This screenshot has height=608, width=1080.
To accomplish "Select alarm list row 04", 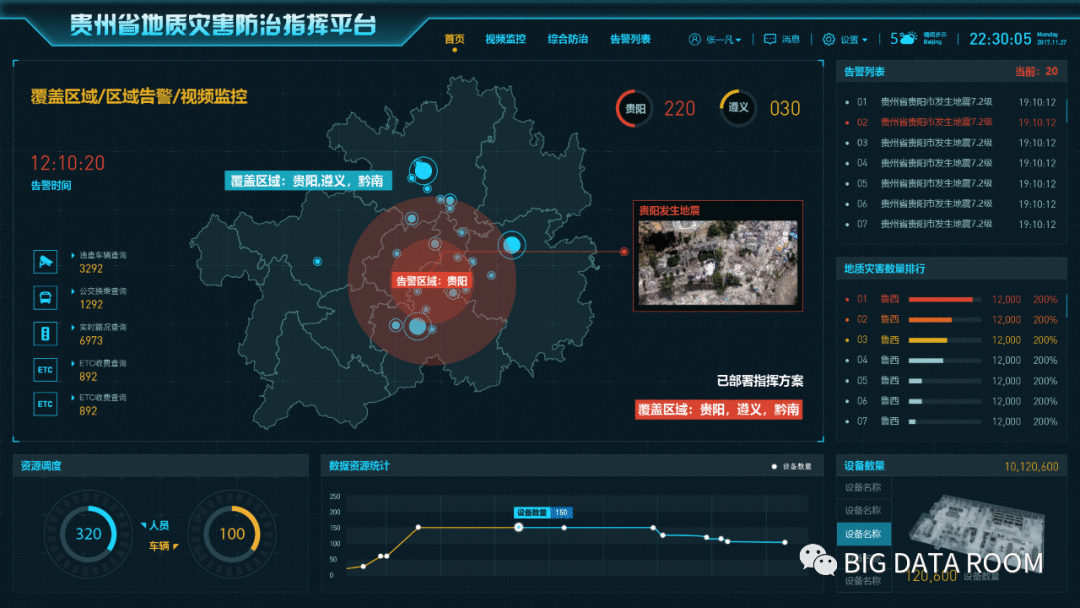I will coord(951,163).
